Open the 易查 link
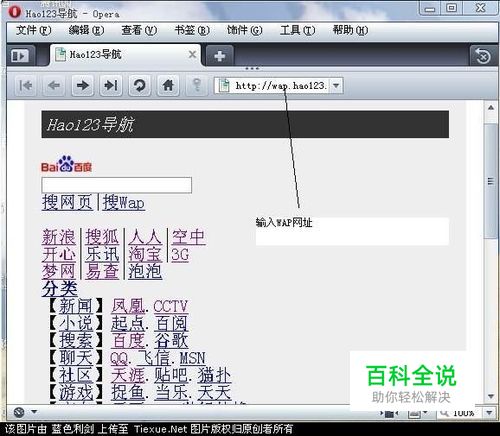Screen dimensions: 500x436 (102, 271)
